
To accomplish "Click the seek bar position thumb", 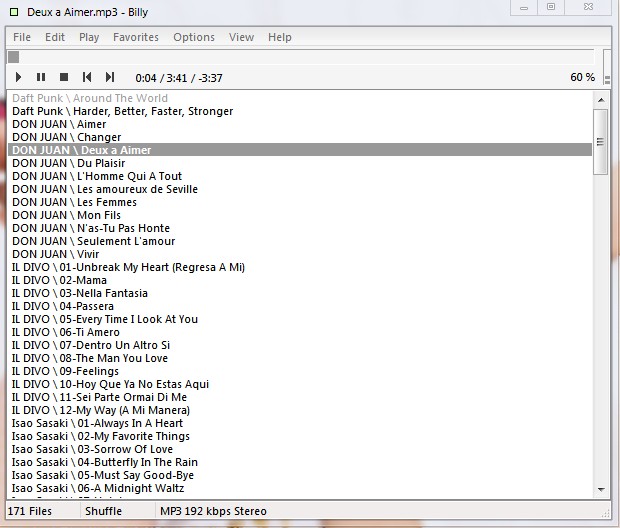I will (13, 57).
